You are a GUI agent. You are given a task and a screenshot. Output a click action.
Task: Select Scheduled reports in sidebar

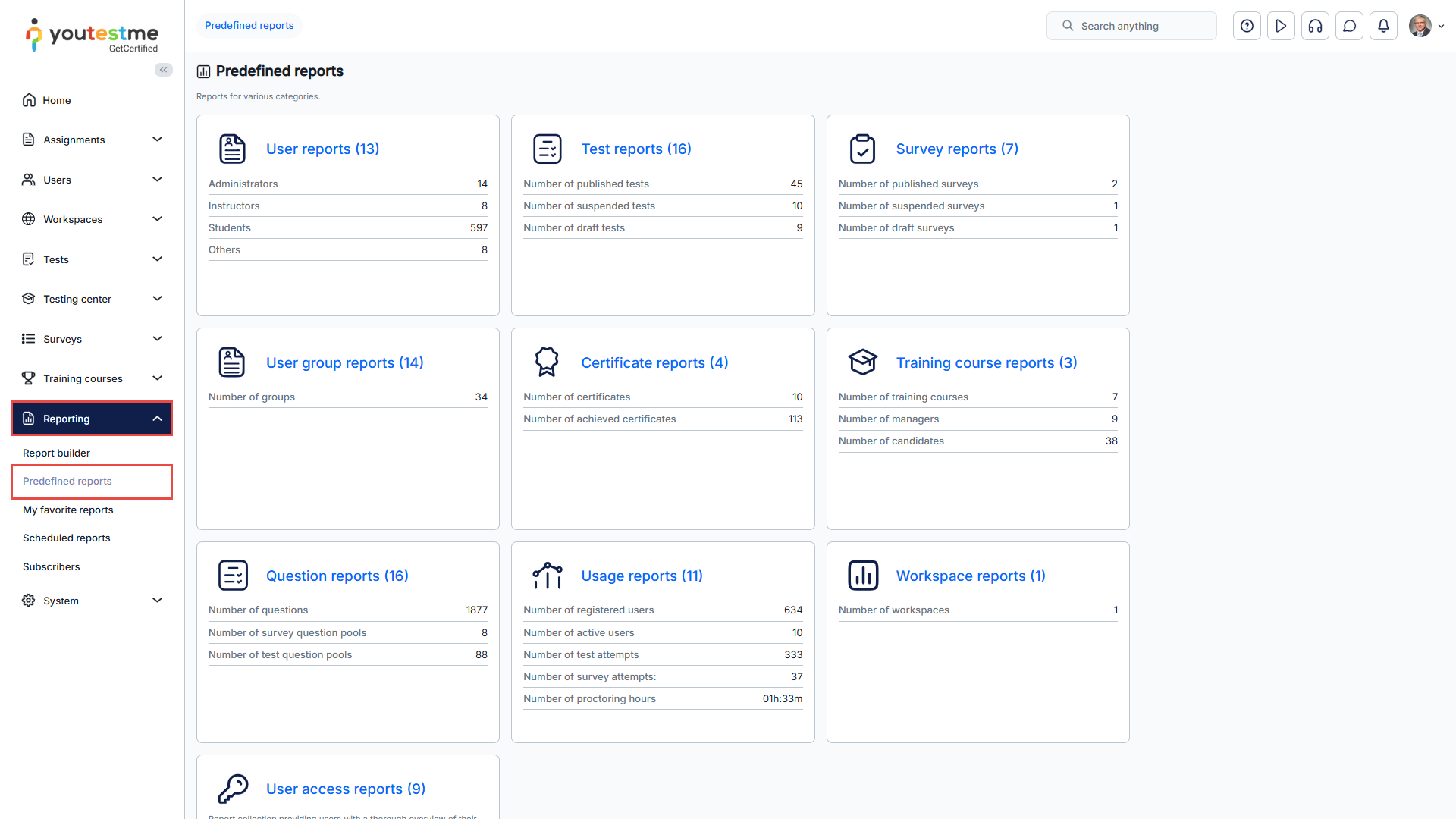click(x=66, y=538)
